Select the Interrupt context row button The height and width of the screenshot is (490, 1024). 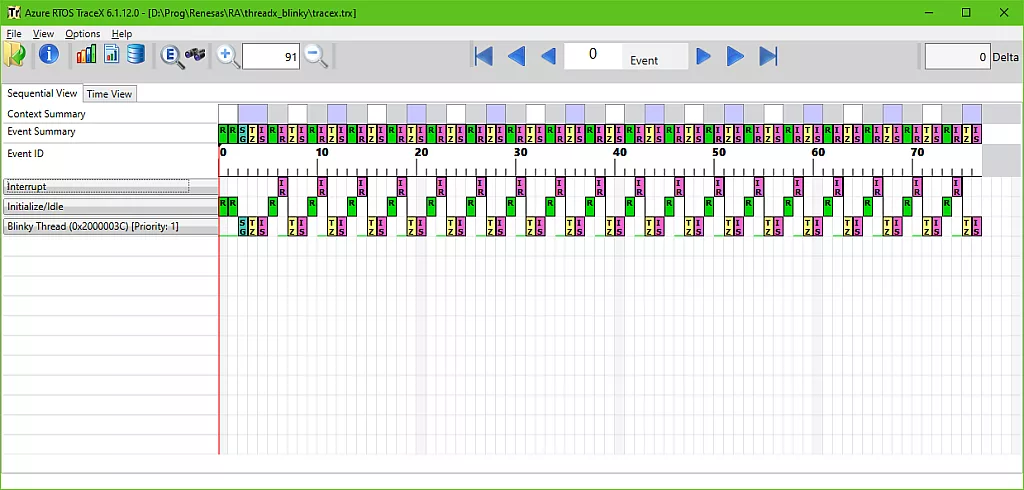coord(110,187)
